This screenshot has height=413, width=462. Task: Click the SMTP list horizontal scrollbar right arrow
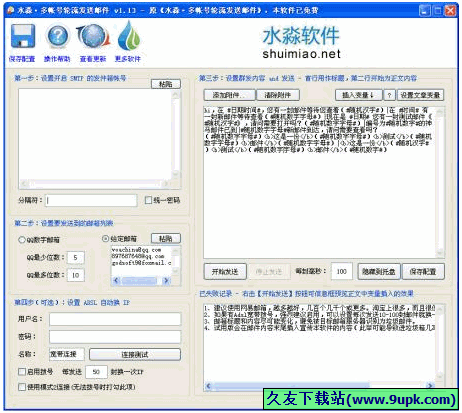pyautogui.click(x=166, y=184)
